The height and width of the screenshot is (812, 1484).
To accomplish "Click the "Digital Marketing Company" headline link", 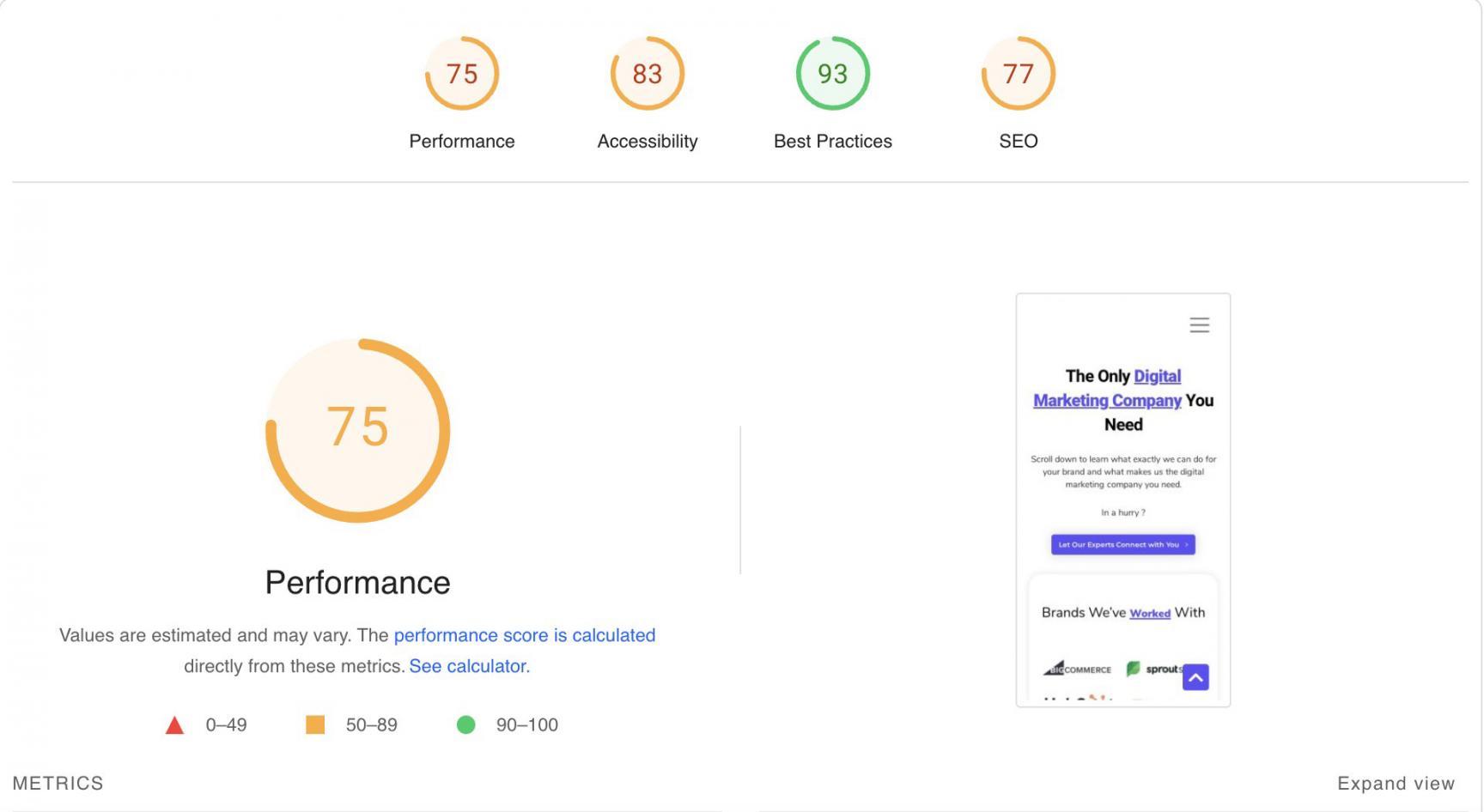I will 1108,400.
